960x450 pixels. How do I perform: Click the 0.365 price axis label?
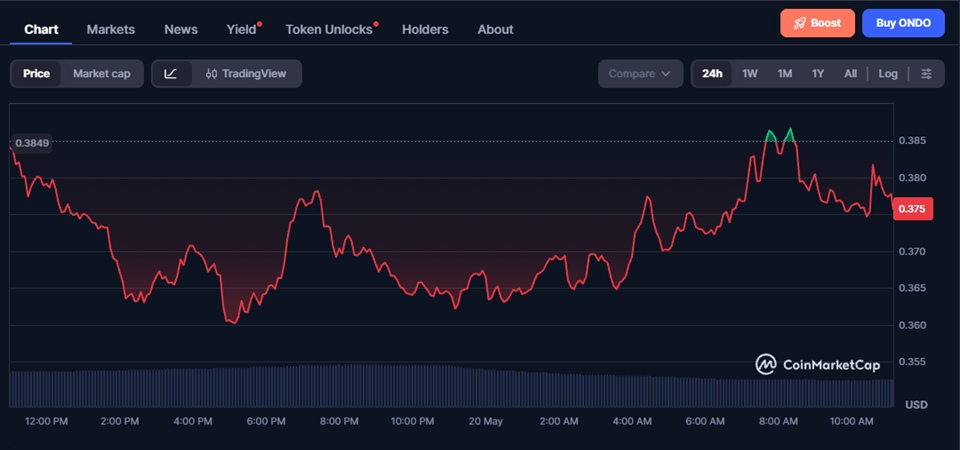click(x=910, y=288)
